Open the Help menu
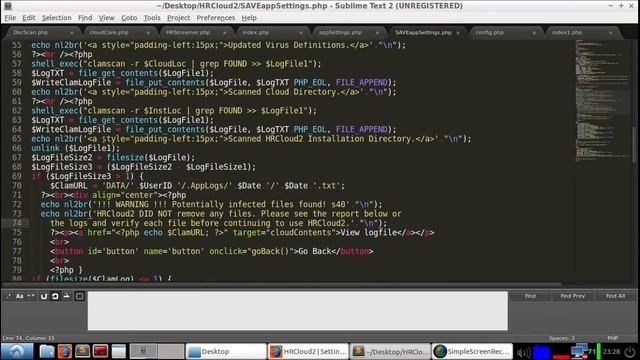640x360 pixels. [249, 18]
